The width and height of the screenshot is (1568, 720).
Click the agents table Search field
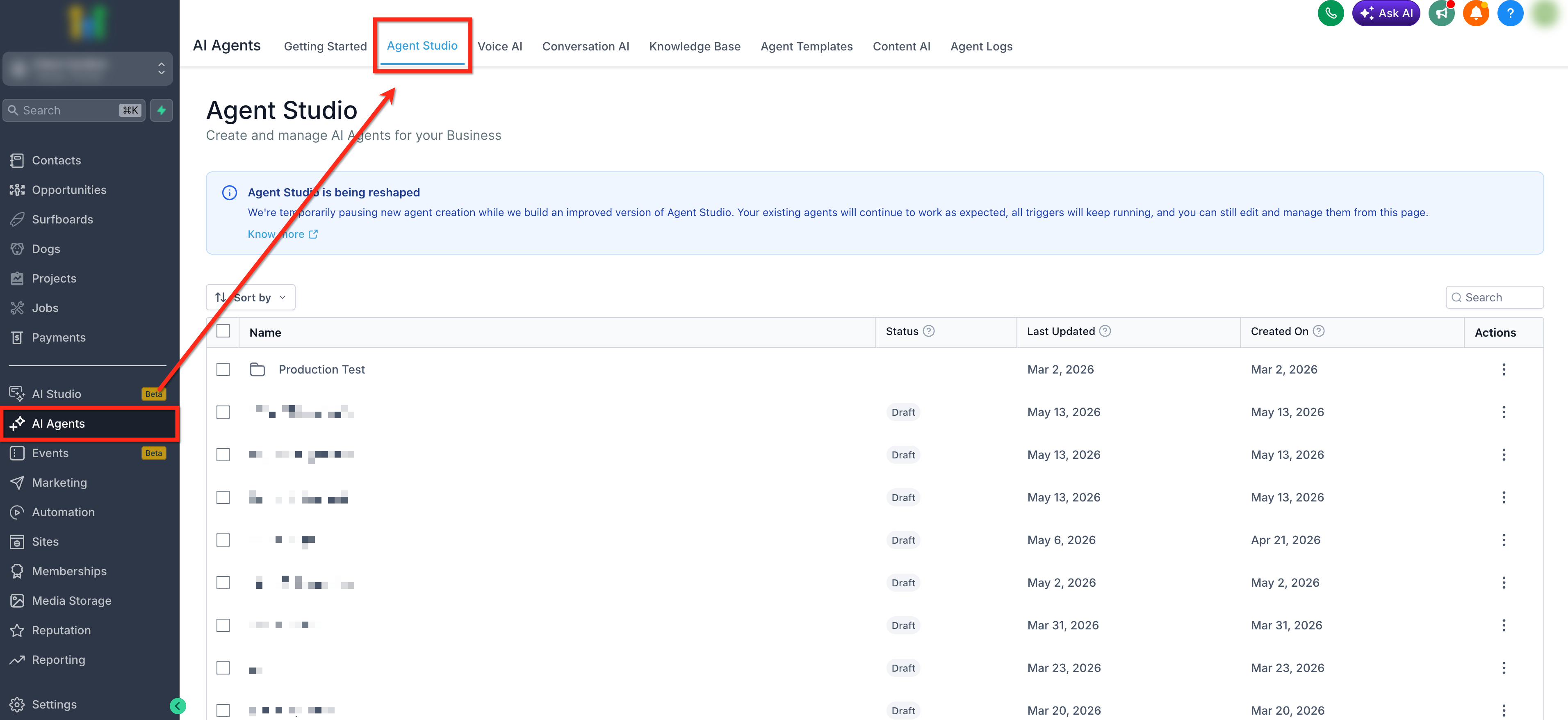[1494, 298]
